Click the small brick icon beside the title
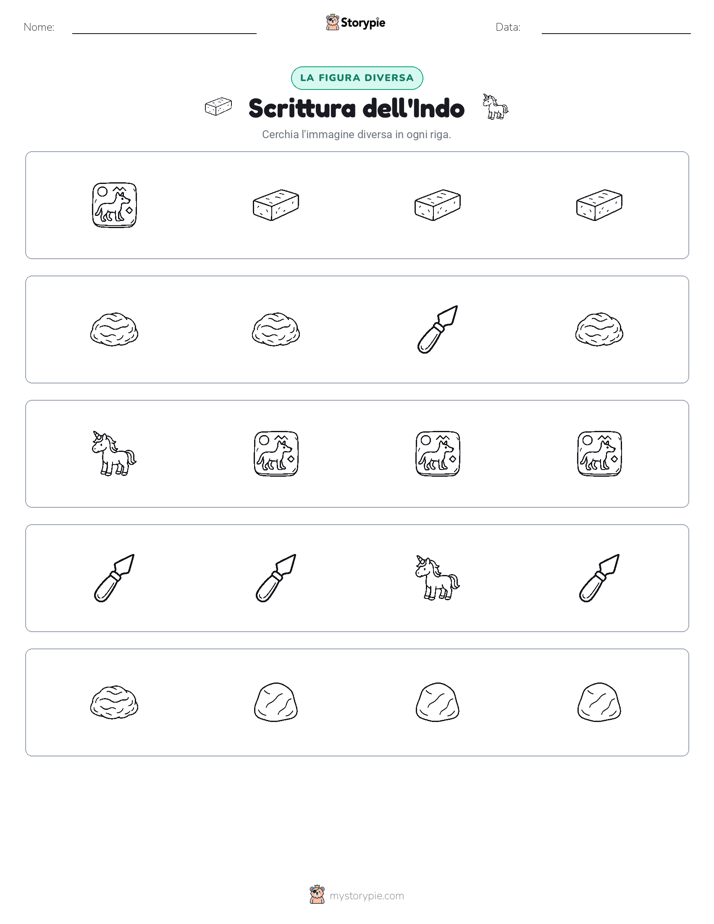 pos(219,107)
